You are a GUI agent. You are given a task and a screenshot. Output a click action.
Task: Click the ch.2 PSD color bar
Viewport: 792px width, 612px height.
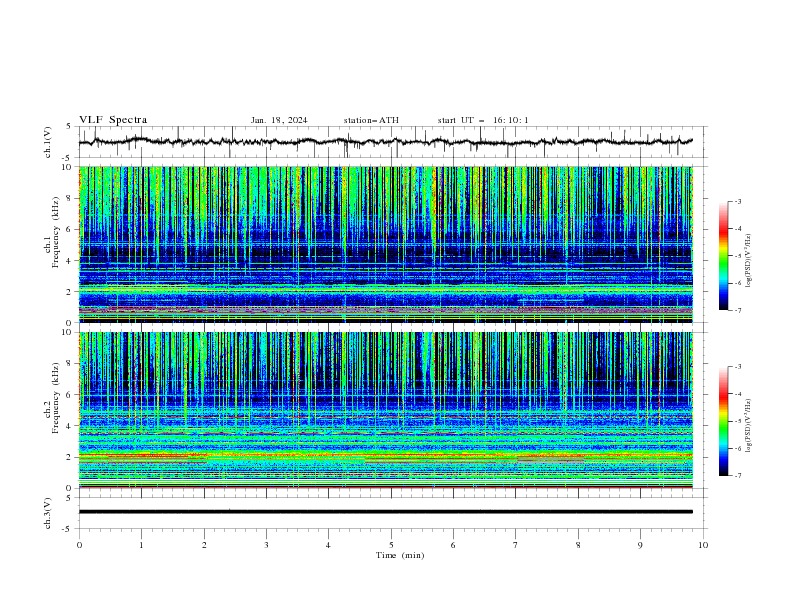(x=723, y=421)
